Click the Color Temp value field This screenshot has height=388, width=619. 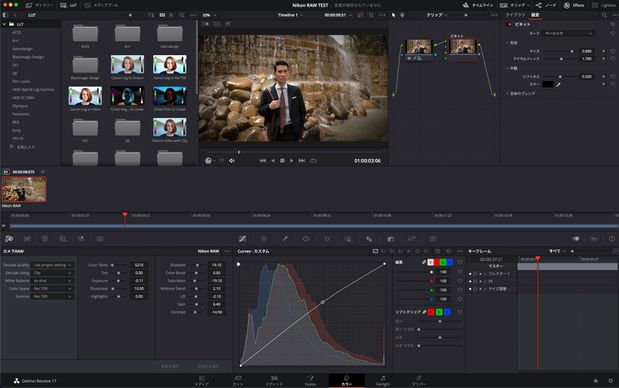[139, 265]
